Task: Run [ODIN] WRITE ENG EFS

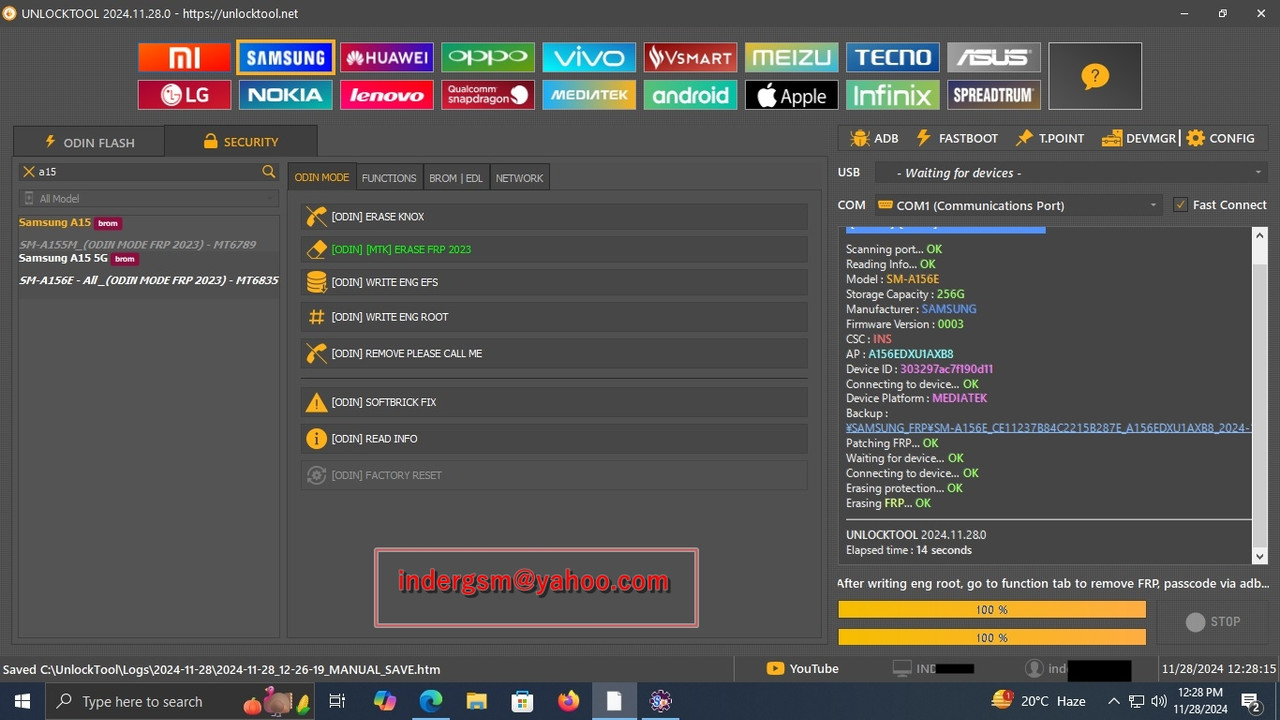Action: (x=554, y=282)
